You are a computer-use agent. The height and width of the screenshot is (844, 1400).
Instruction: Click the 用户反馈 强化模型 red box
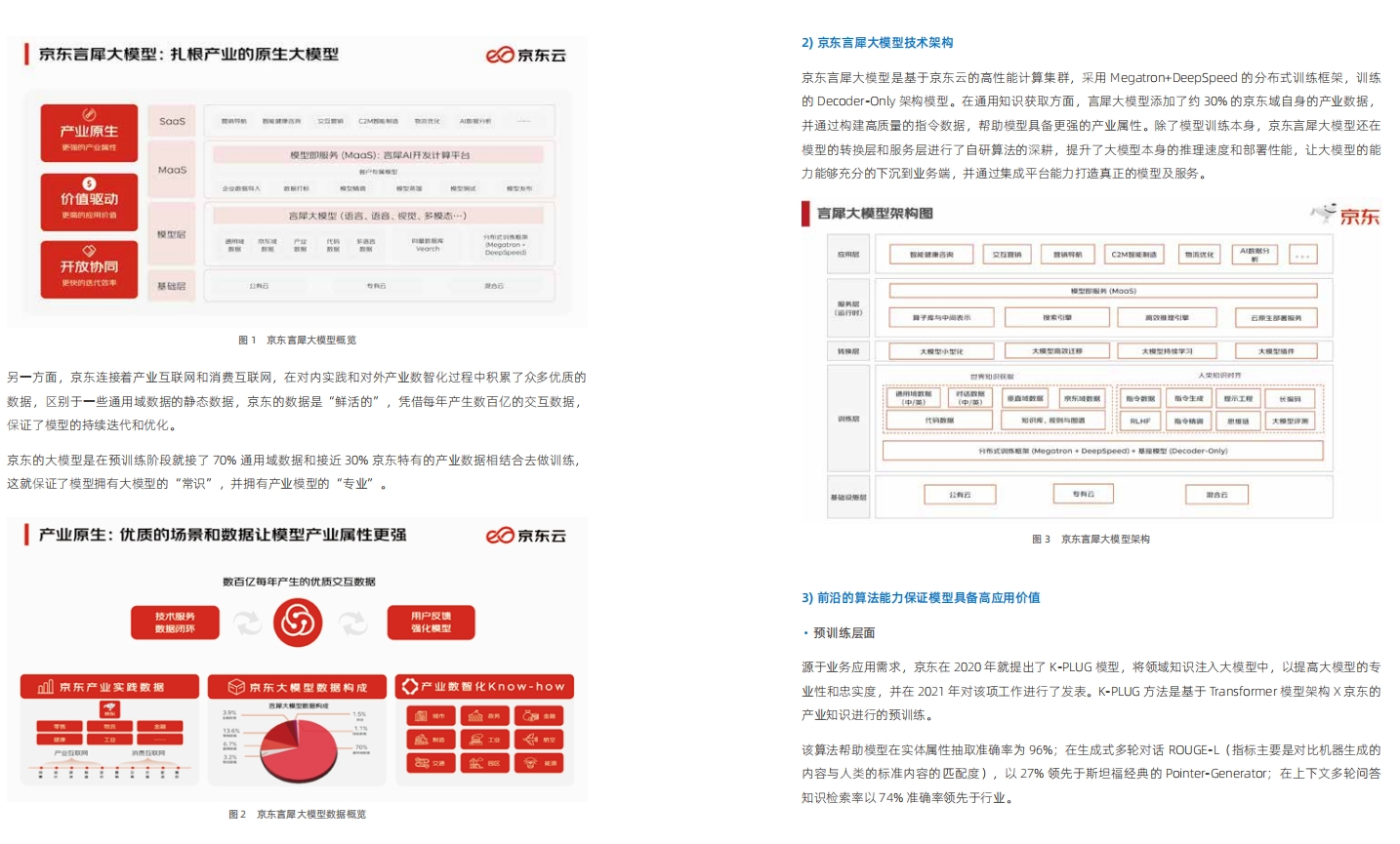(431, 623)
